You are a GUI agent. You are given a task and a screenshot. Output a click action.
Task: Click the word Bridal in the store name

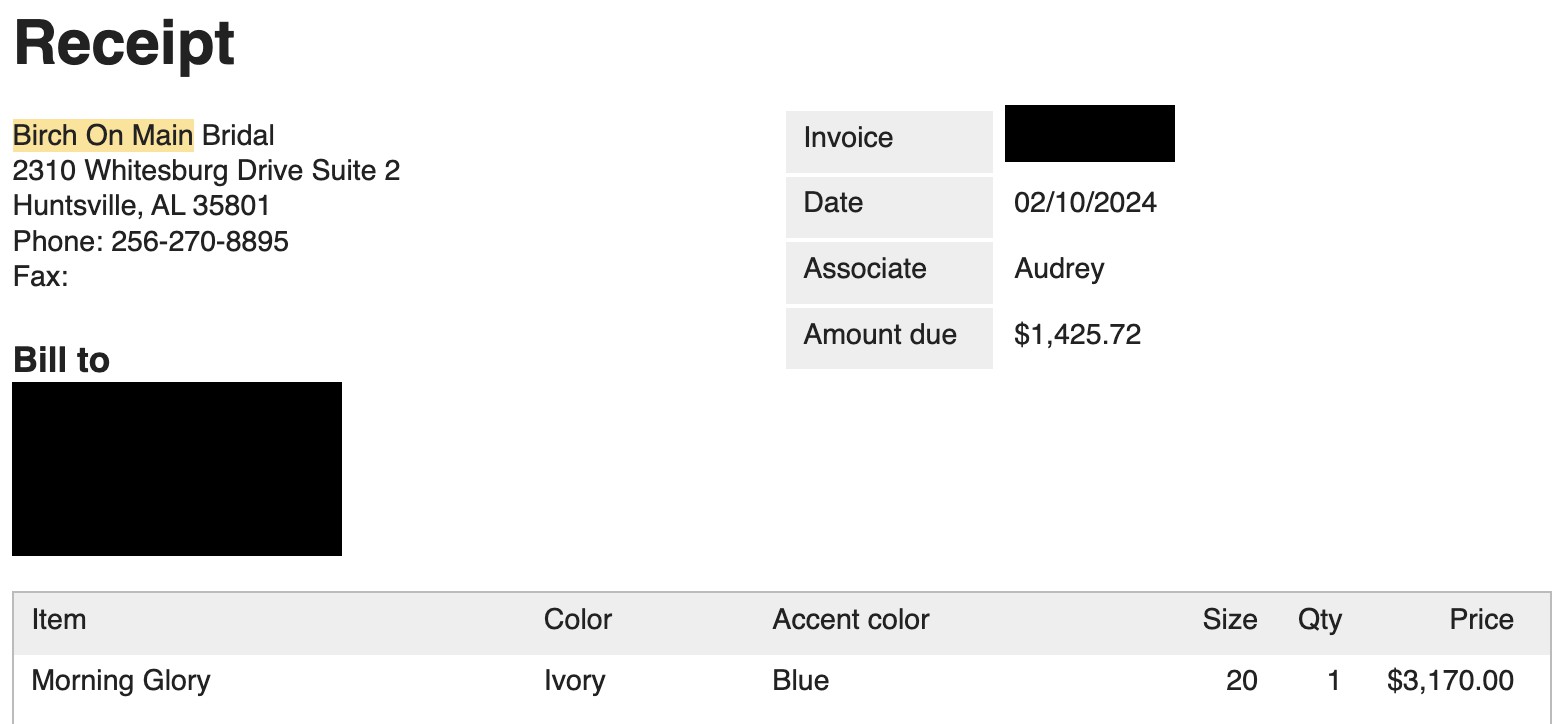coord(238,135)
